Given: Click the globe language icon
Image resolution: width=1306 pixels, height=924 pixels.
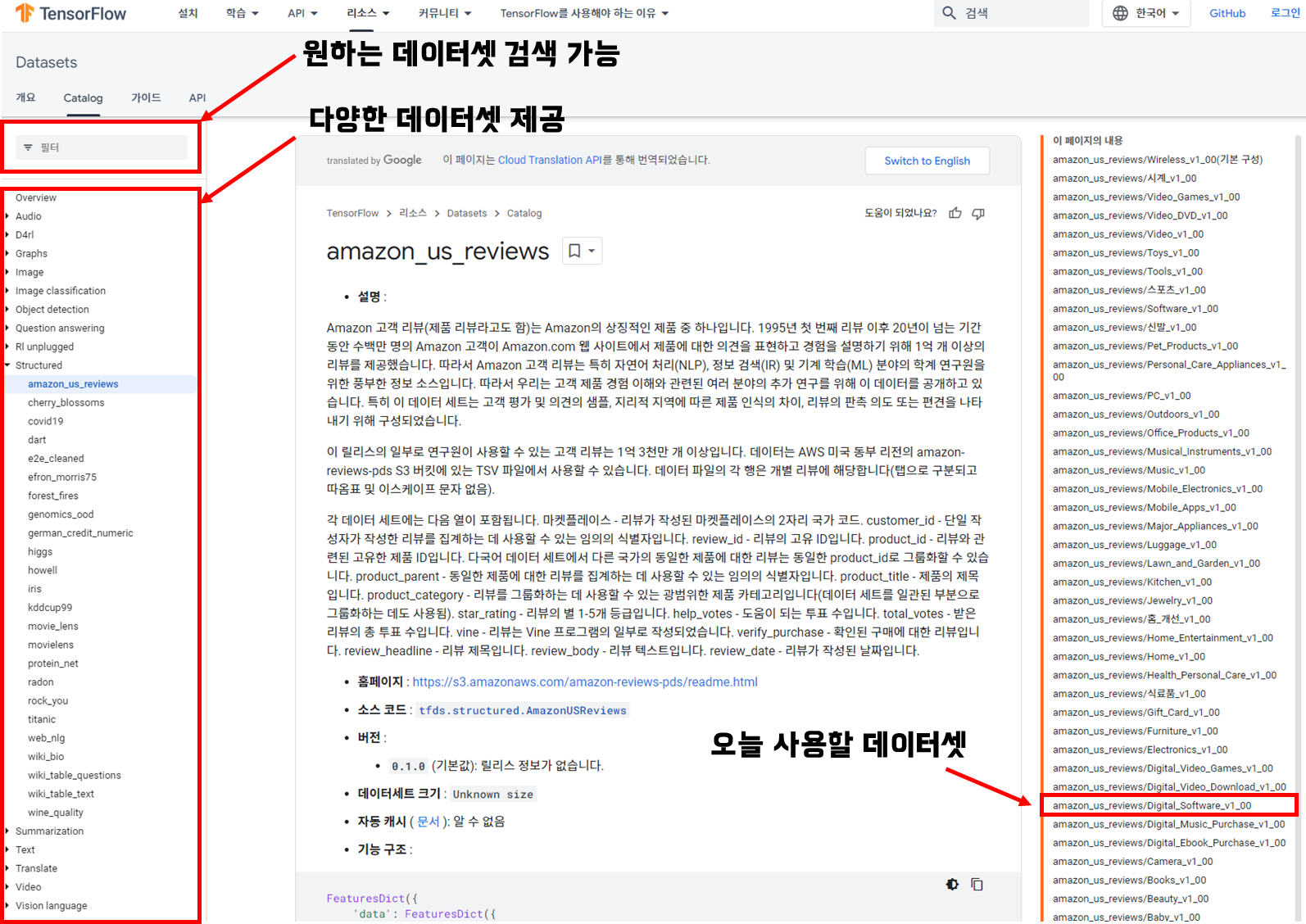Looking at the screenshot, I should click(x=1120, y=13).
